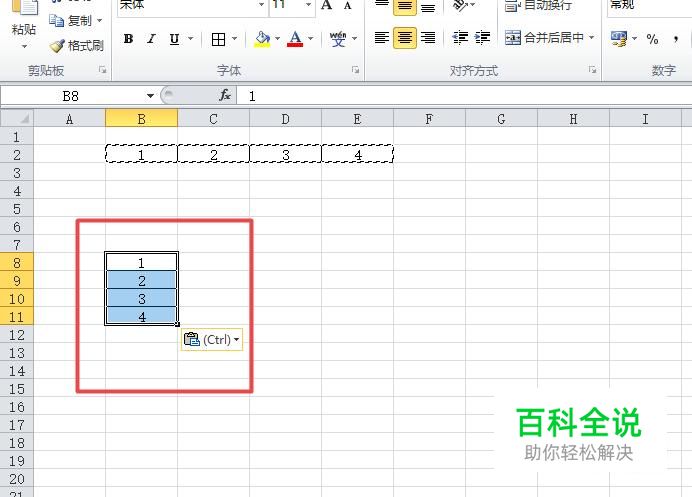
Task: Click Wrap Text (自动换行)
Action: (x=538, y=6)
